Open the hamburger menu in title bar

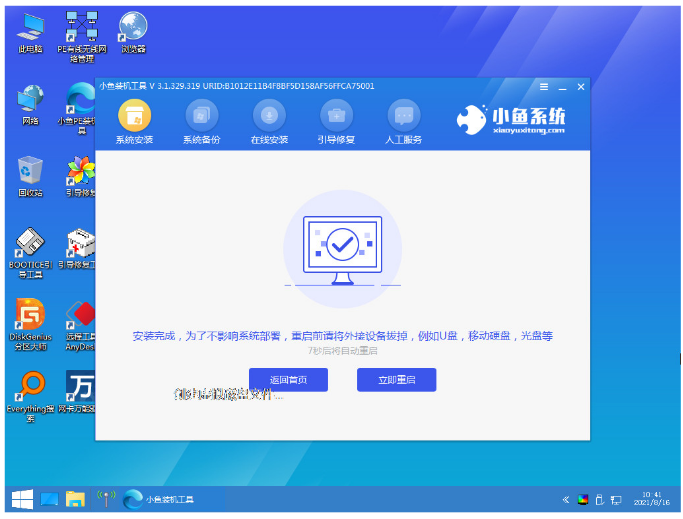tap(544, 87)
